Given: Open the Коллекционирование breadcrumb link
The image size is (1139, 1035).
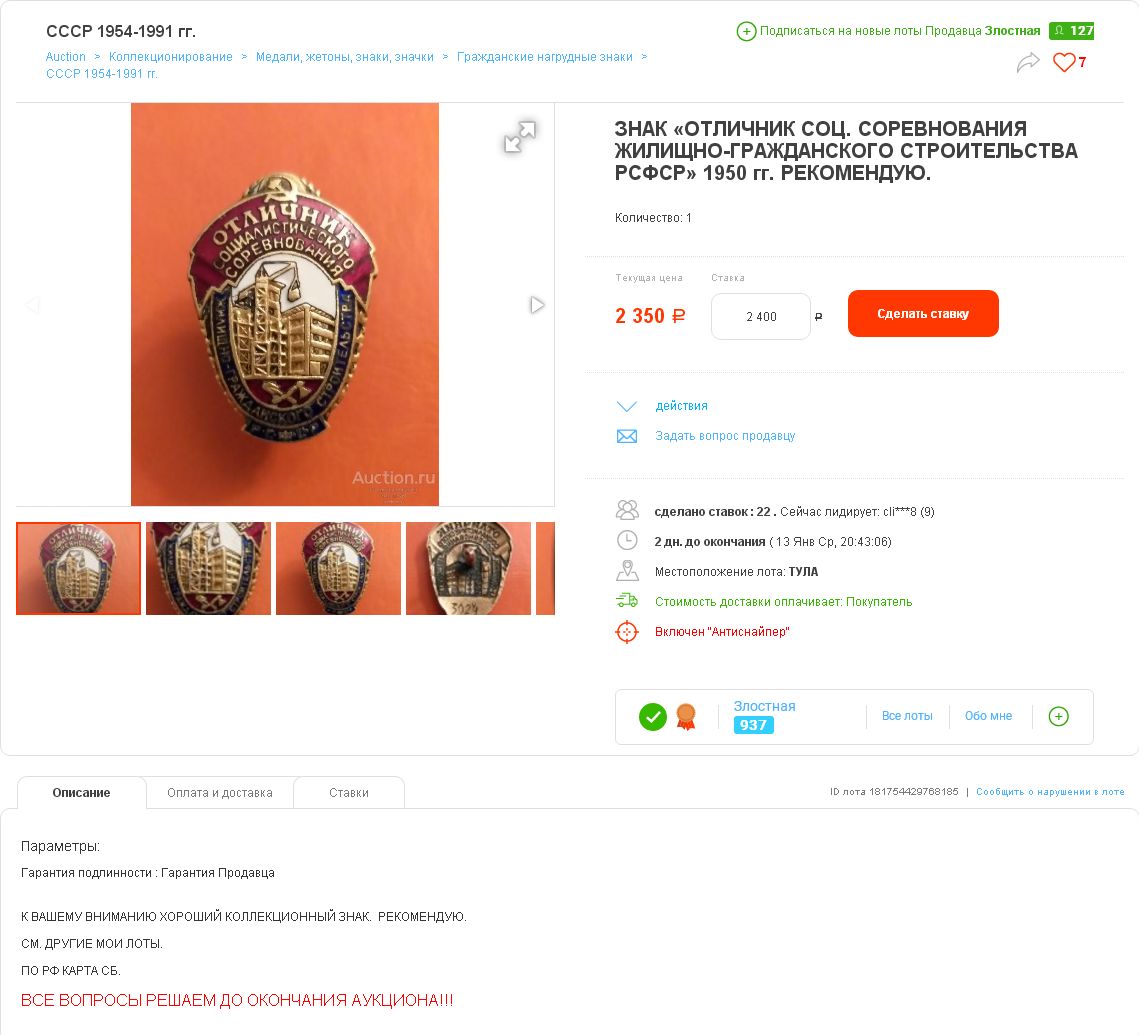Looking at the screenshot, I should pos(171,57).
